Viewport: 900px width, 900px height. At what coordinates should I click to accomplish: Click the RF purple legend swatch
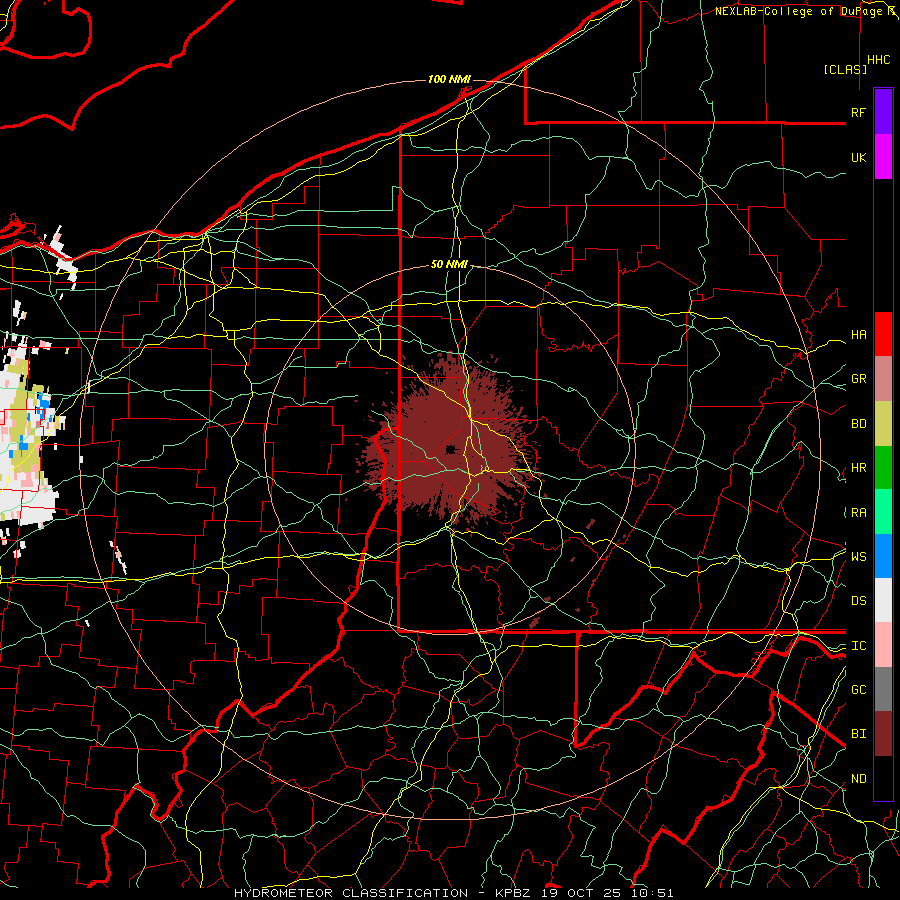click(x=883, y=112)
